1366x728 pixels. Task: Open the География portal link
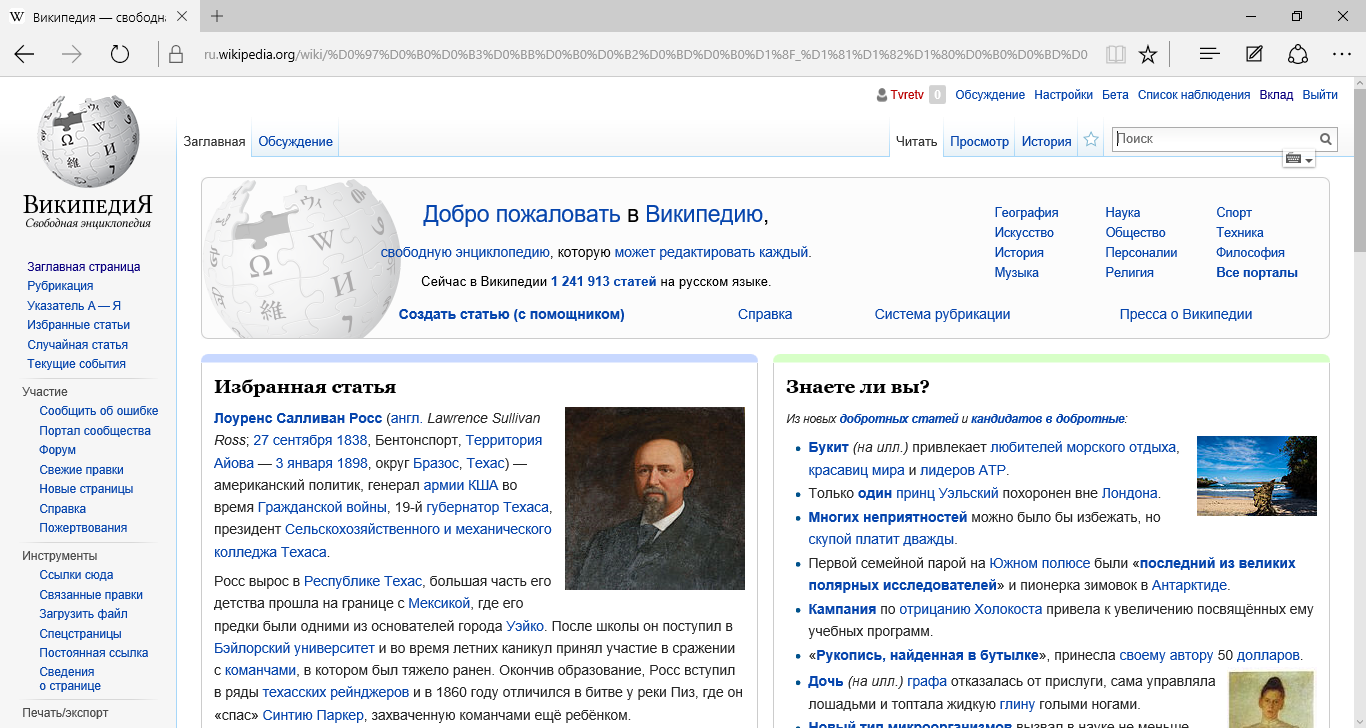point(1026,213)
